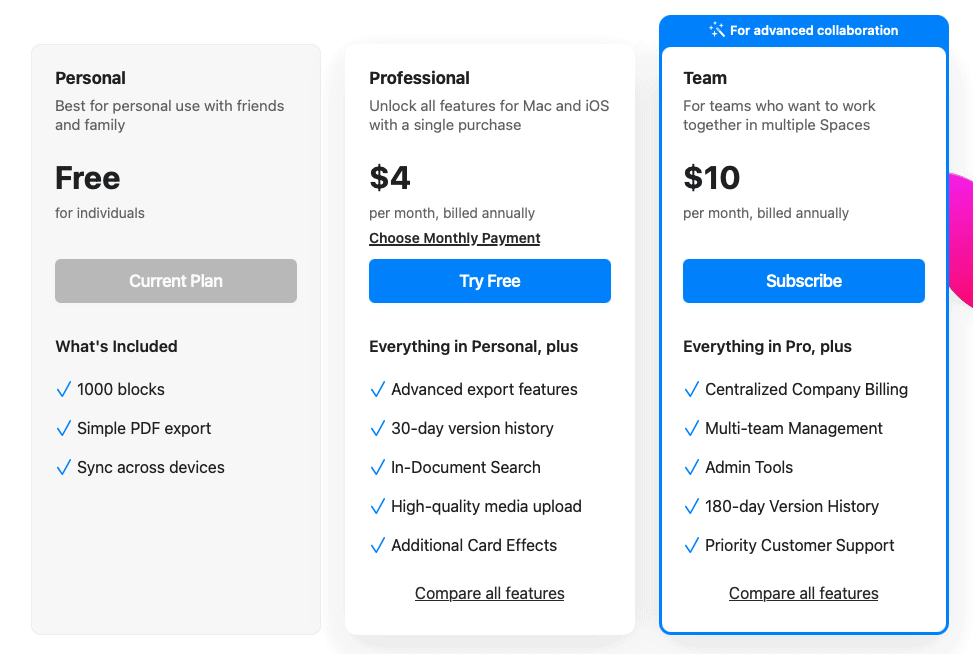Click Subscribe on the Team plan

803,281
